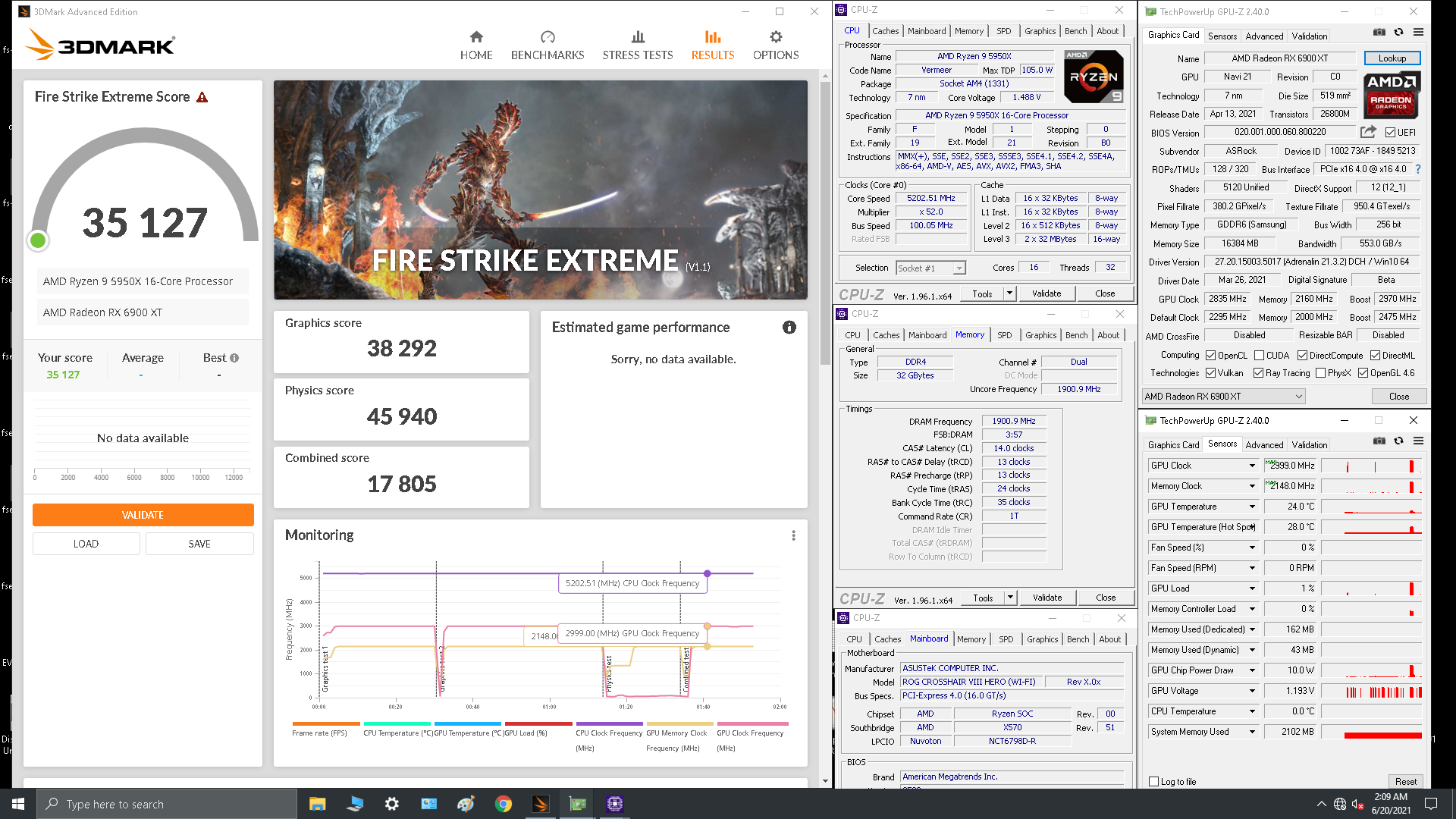Screen dimensions: 1456x819
Task: Open GPU Voltage sensor dropdown
Action: (1252, 691)
